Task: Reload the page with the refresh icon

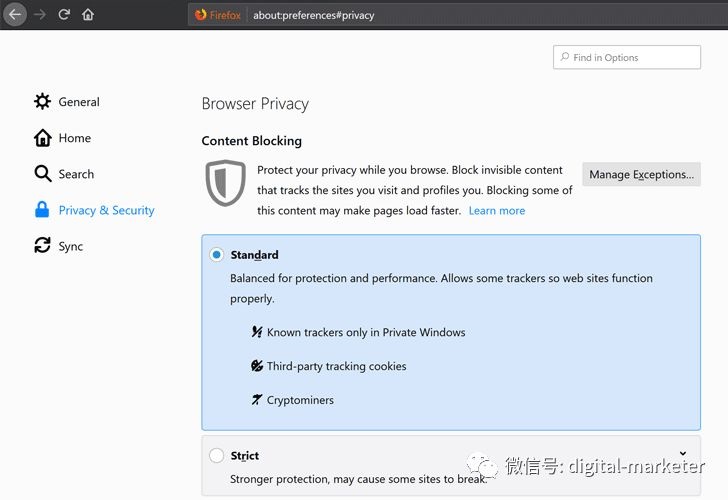Action: 64,15
